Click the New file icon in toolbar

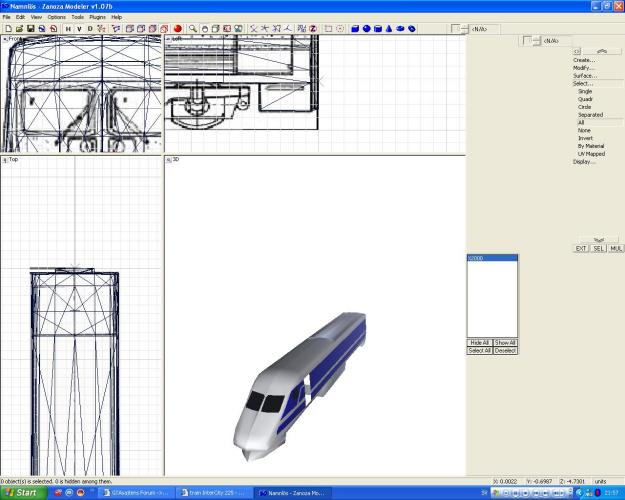tap(7, 29)
